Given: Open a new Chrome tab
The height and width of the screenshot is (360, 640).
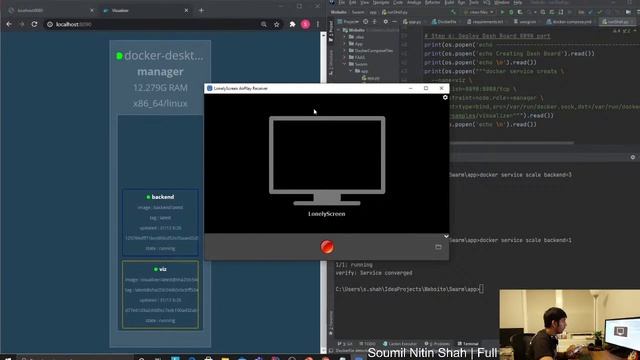Looking at the screenshot, I should coord(201,10).
